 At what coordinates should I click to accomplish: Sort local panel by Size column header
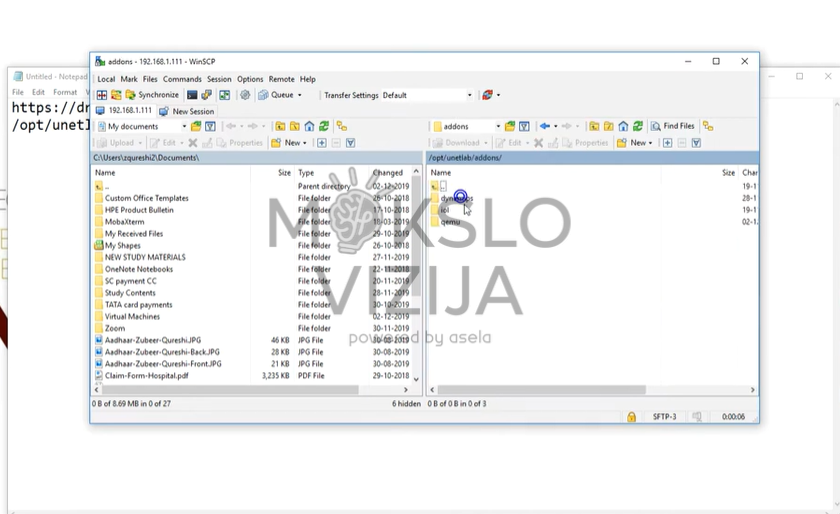273,173
